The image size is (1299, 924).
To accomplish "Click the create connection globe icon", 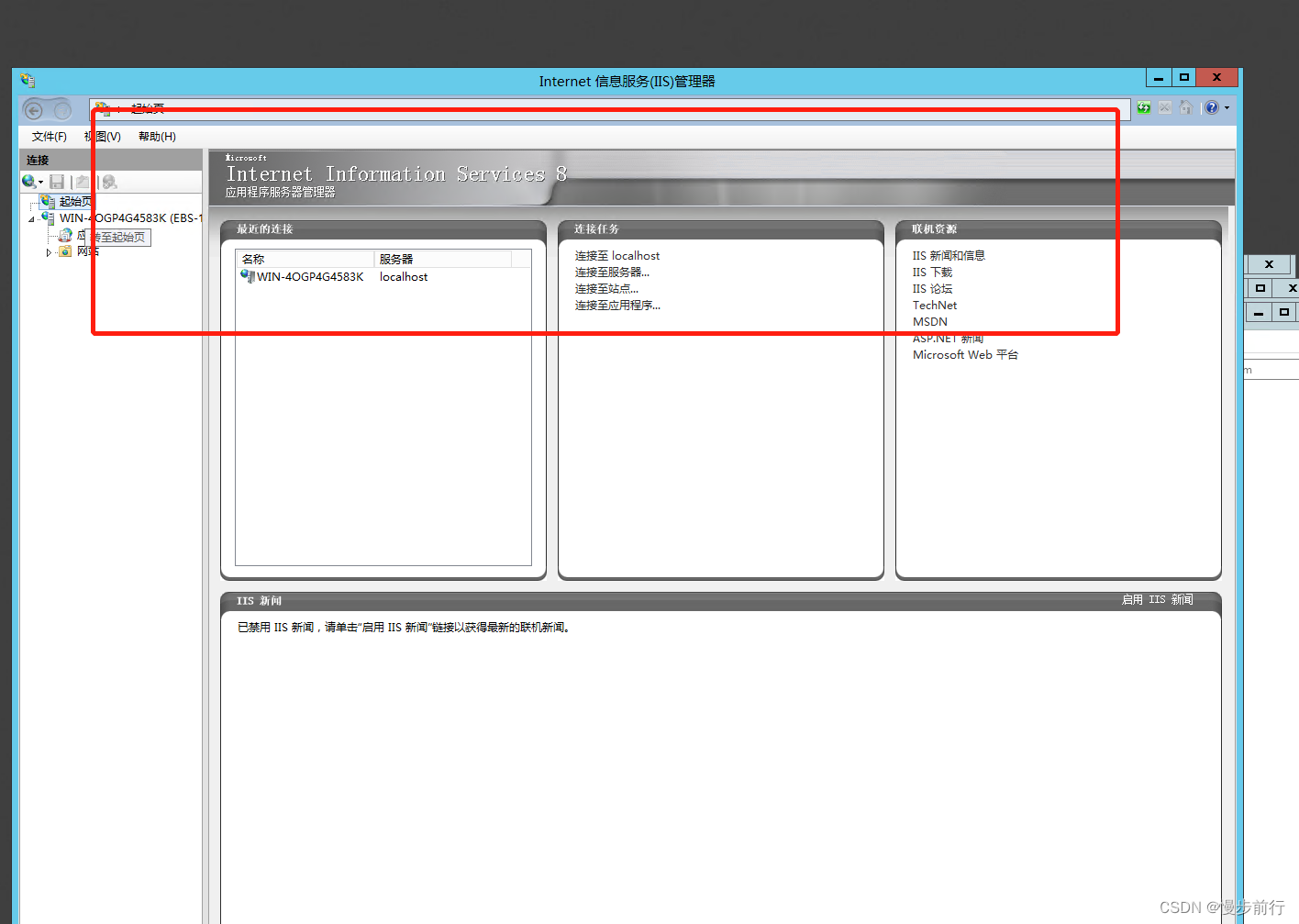I will point(28,181).
